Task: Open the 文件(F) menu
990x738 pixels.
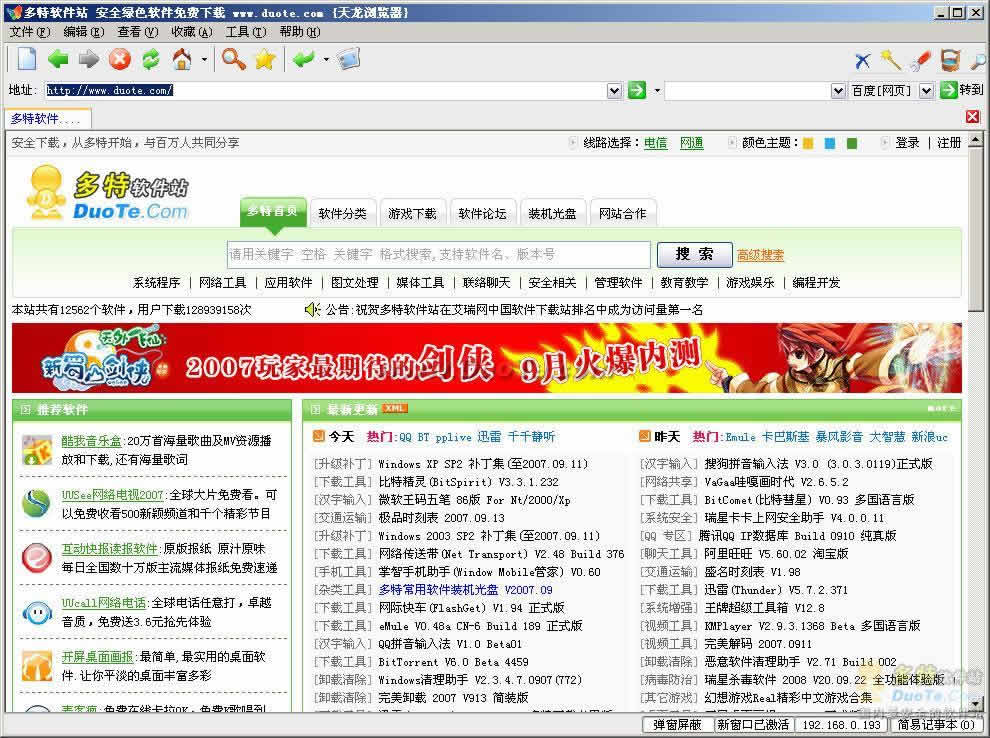Action: [x=30, y=32]
